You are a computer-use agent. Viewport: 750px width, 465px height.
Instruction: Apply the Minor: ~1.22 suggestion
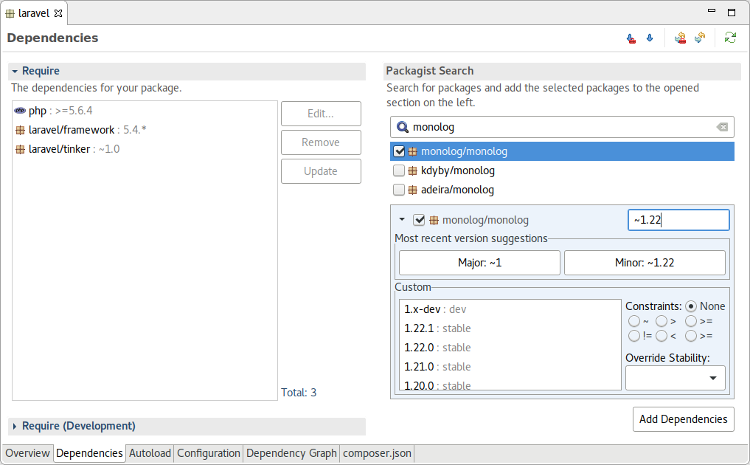coord(645,263)
